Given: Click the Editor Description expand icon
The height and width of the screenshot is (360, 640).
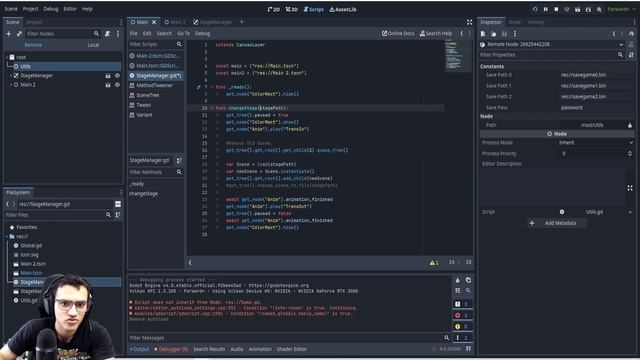Looking at the screenshot, I should coord(630,188).
